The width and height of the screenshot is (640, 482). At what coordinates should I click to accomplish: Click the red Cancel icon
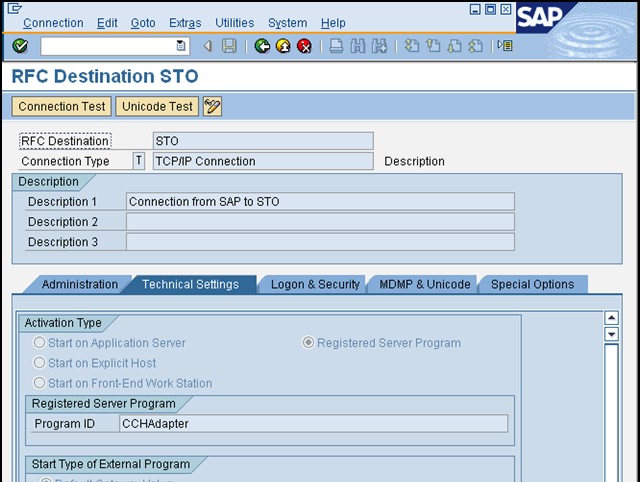click(x=304, y=46)
